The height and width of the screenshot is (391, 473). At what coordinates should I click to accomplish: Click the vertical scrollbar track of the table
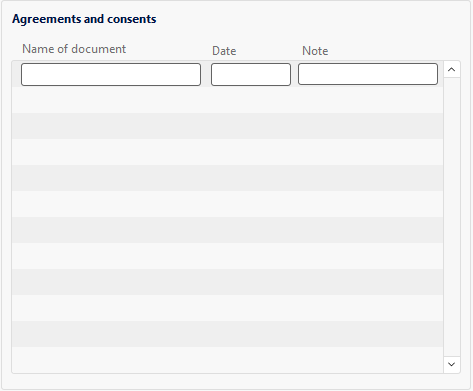[x=452, y=217]
